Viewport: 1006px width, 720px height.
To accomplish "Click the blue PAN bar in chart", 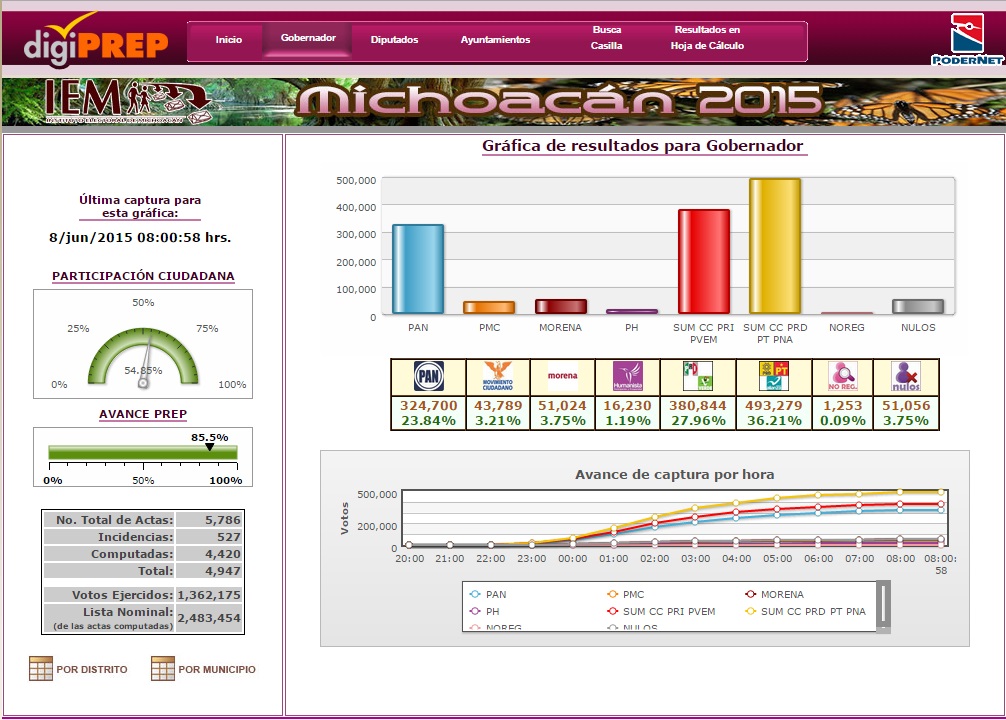I will coord(418,269).
